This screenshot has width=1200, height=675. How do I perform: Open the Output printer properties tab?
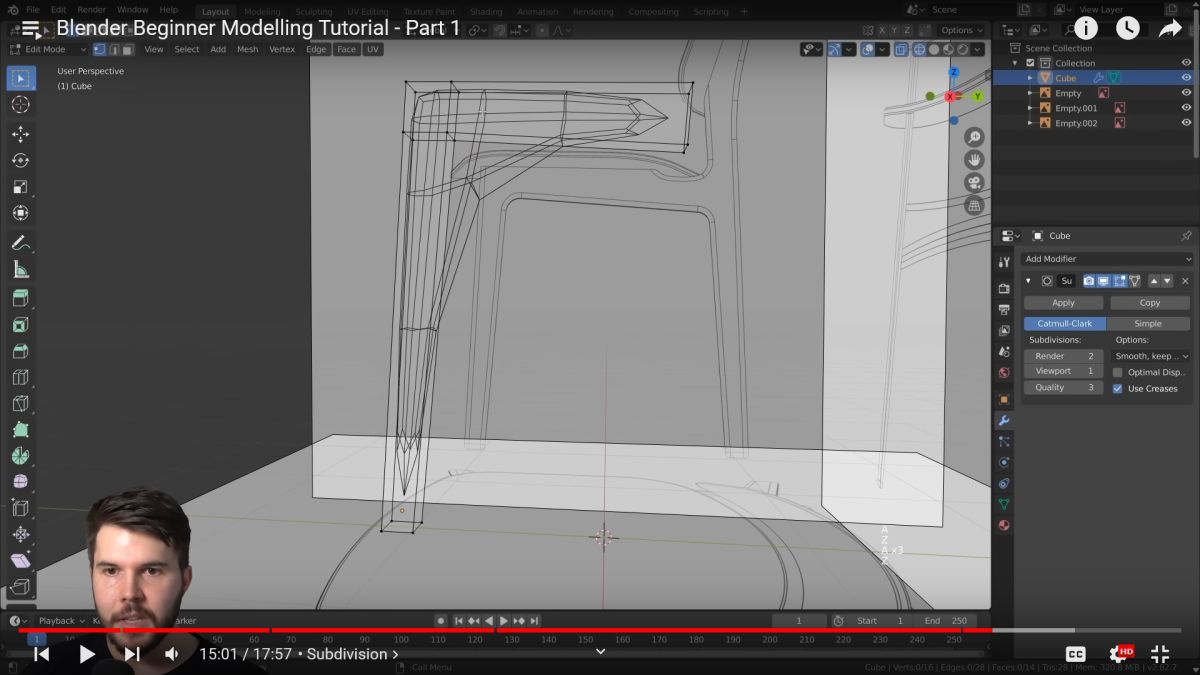[1004, 309]
